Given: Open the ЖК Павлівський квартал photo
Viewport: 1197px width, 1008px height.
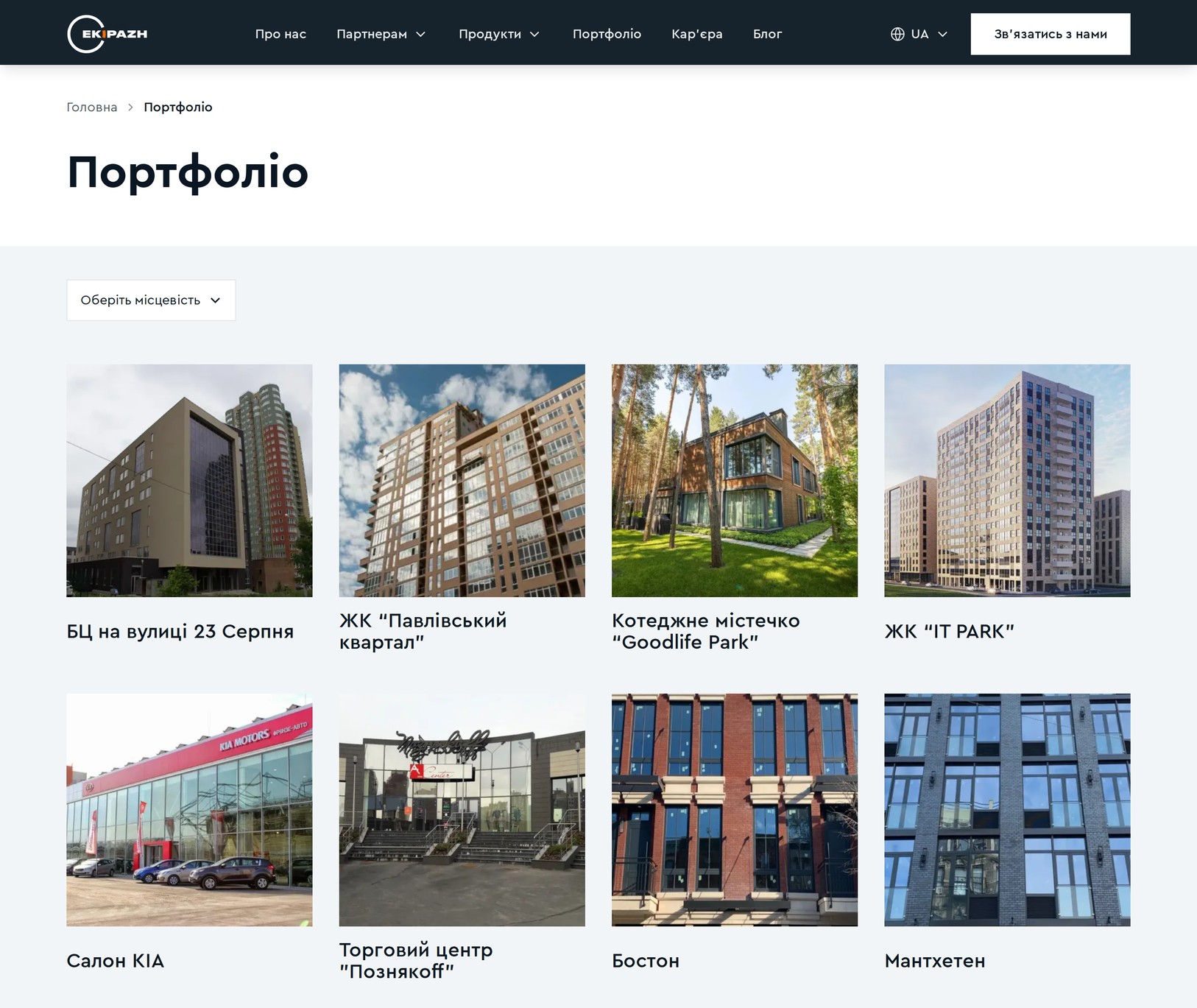Looking at the screenshot, I should pos(462,481).
